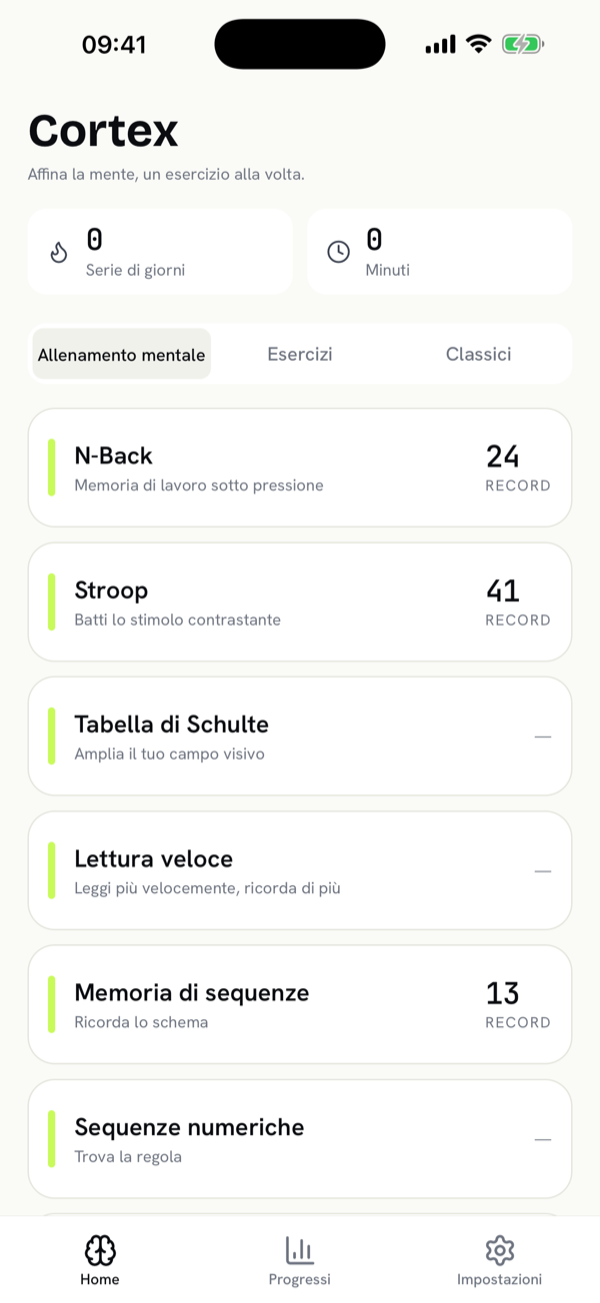Tap the Wi-Fi status icon

point(479,44)
